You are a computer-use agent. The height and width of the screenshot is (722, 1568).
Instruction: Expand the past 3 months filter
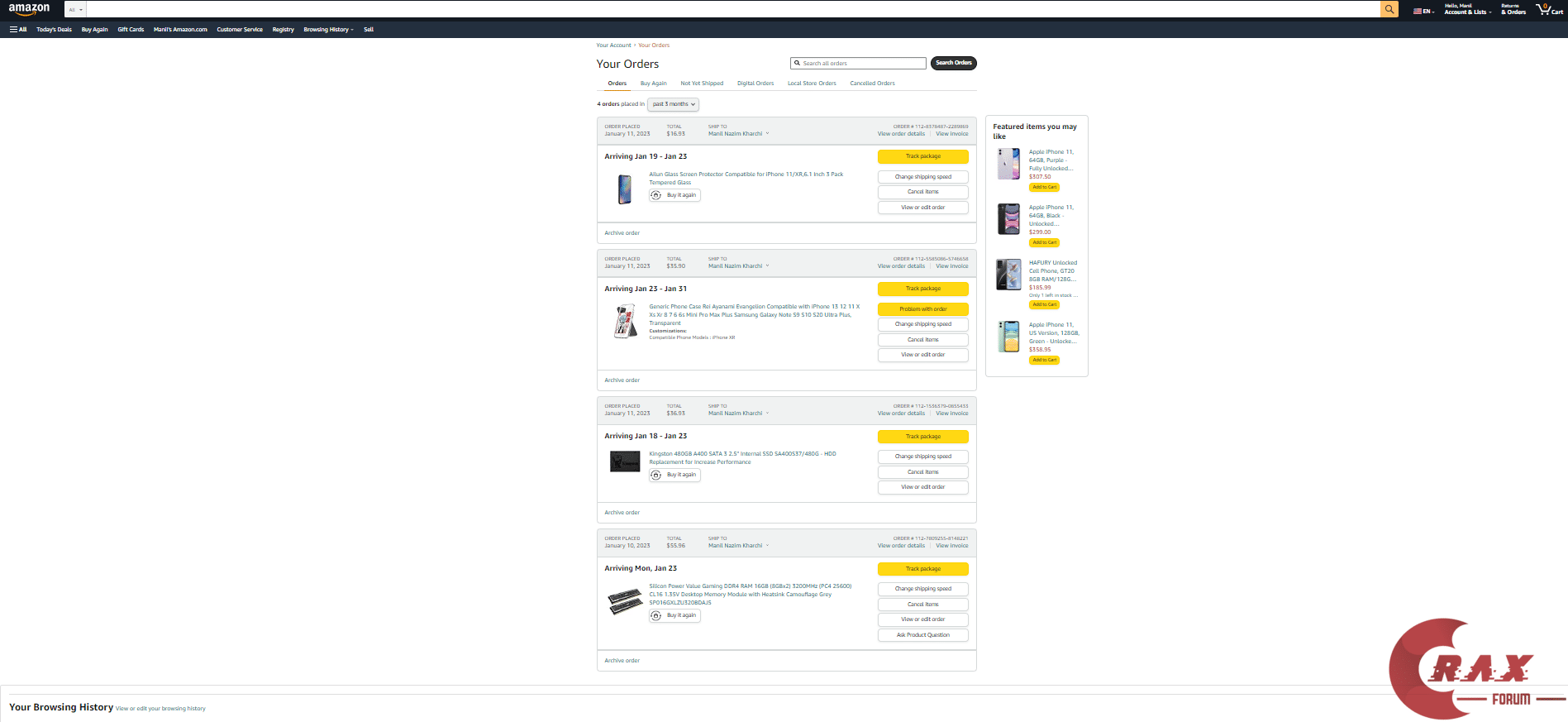pyautogui.click(x=673, y=104)
